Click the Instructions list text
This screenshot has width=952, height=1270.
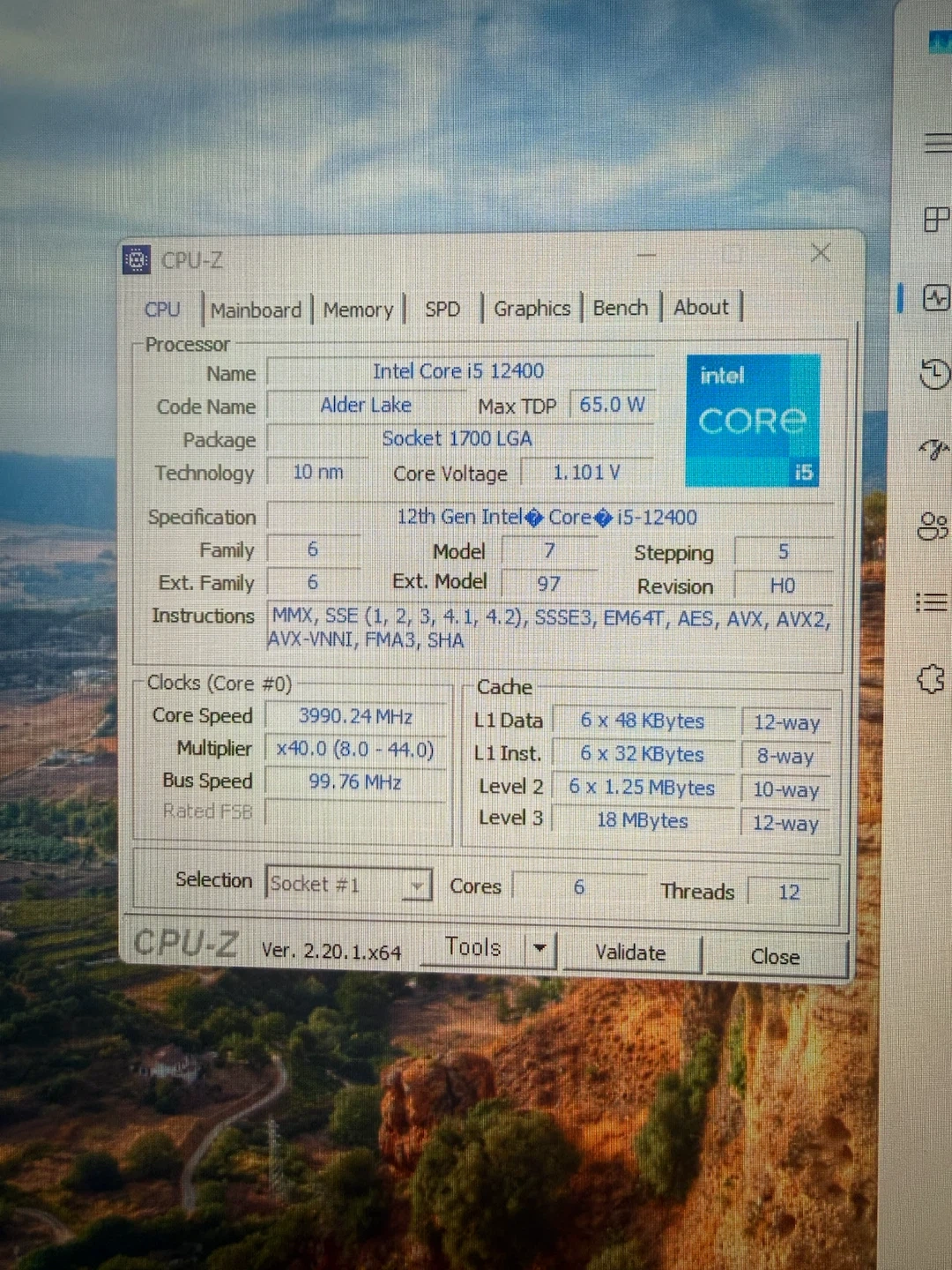550,629
